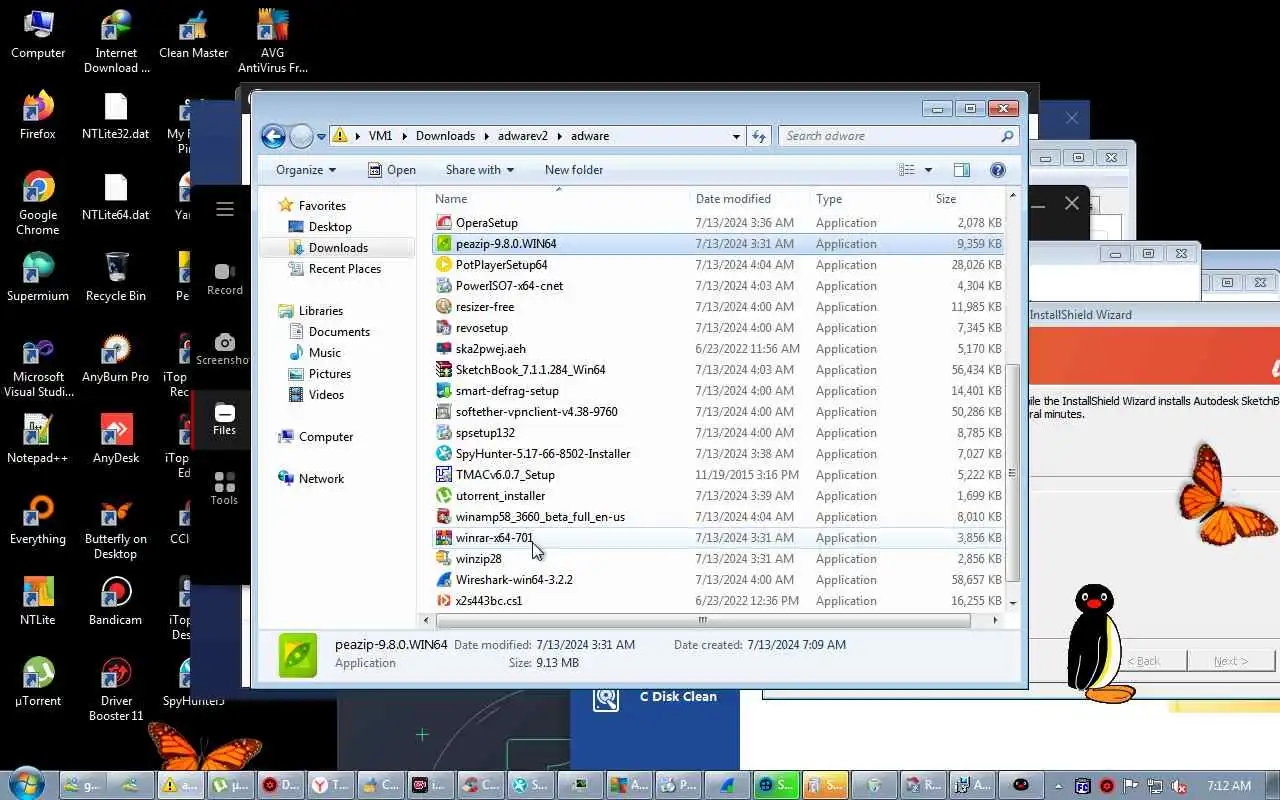The width and height of the screenshot is (1280, 800).
Task: Select the SpyHunter installer file icon
Action: [444, 454]
